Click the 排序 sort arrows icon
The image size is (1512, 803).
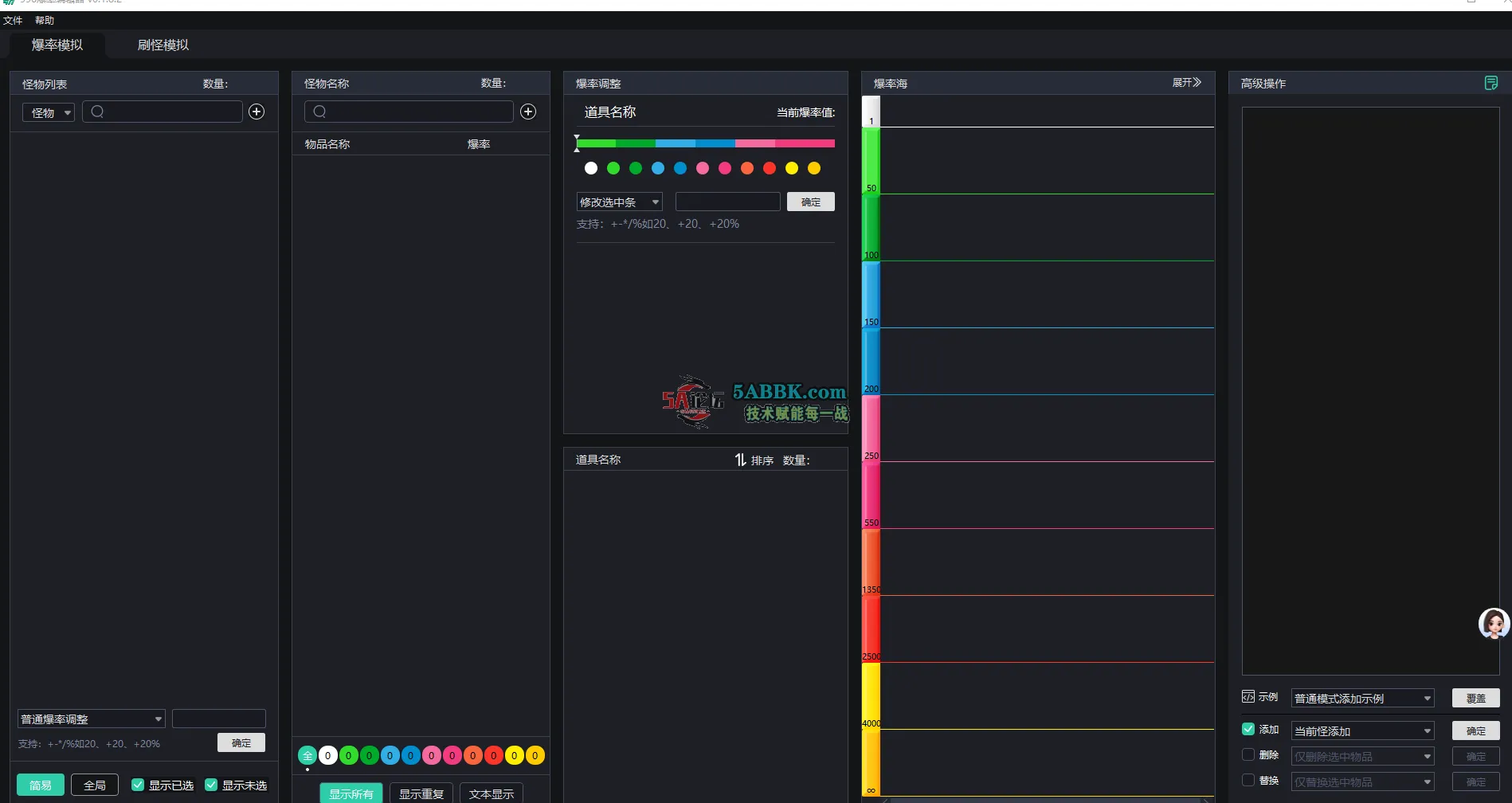click(741, 460)
